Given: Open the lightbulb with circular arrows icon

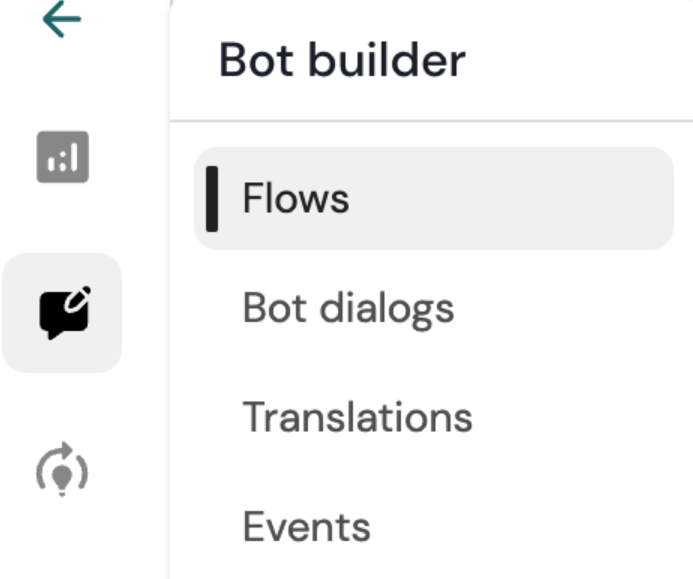Looking at the screenshot, I should 62,469.
